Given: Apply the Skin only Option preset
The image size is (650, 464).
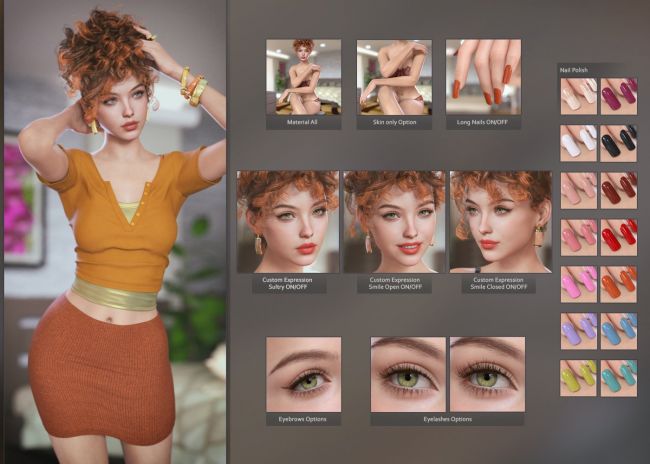Looking at the screenshot, I should [x=394, y=77].
